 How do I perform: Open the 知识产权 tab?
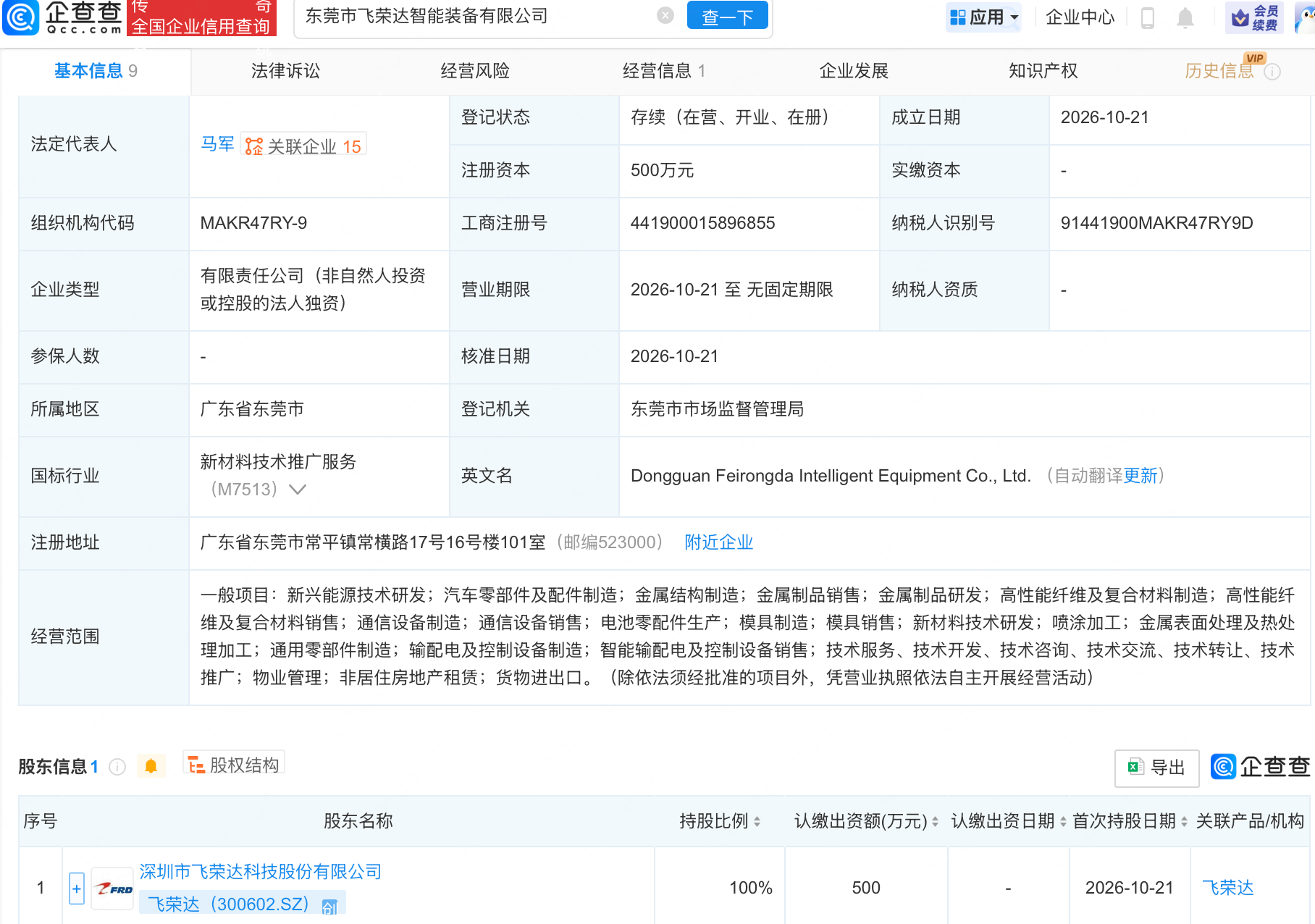point(1043,71)
